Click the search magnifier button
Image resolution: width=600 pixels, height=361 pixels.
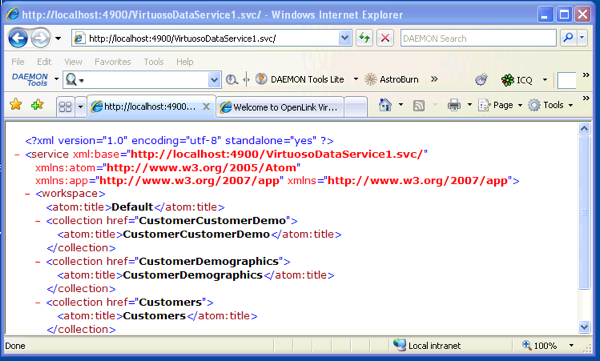click(x=569, y=38)
